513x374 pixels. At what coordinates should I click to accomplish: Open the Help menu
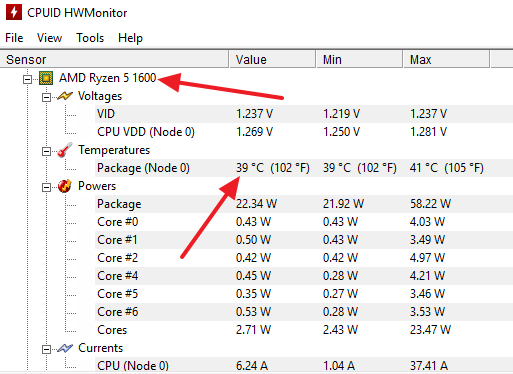[x=130, y=38]
